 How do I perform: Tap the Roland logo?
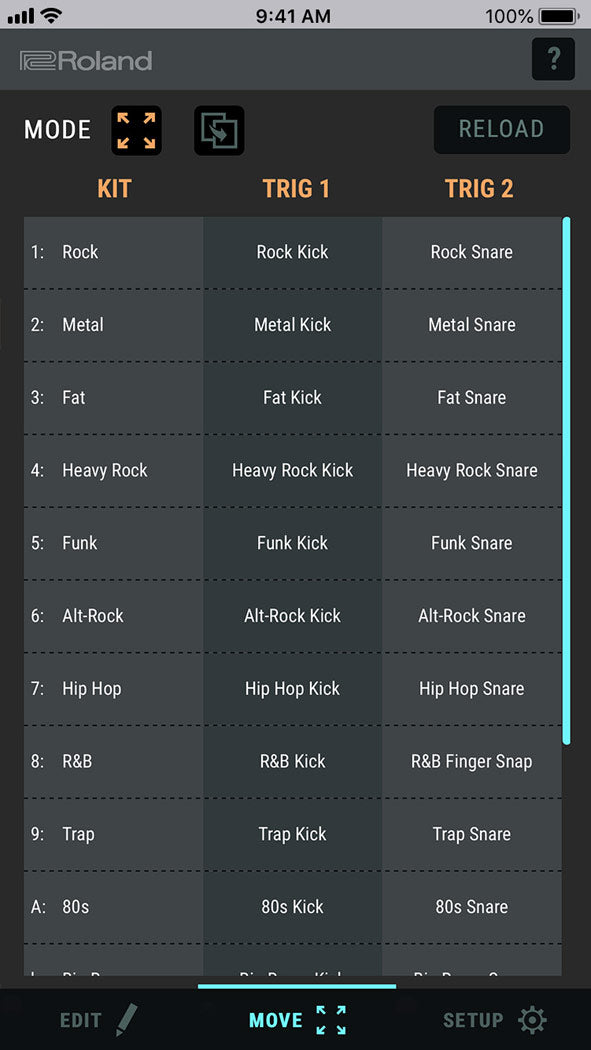(86, 61)
